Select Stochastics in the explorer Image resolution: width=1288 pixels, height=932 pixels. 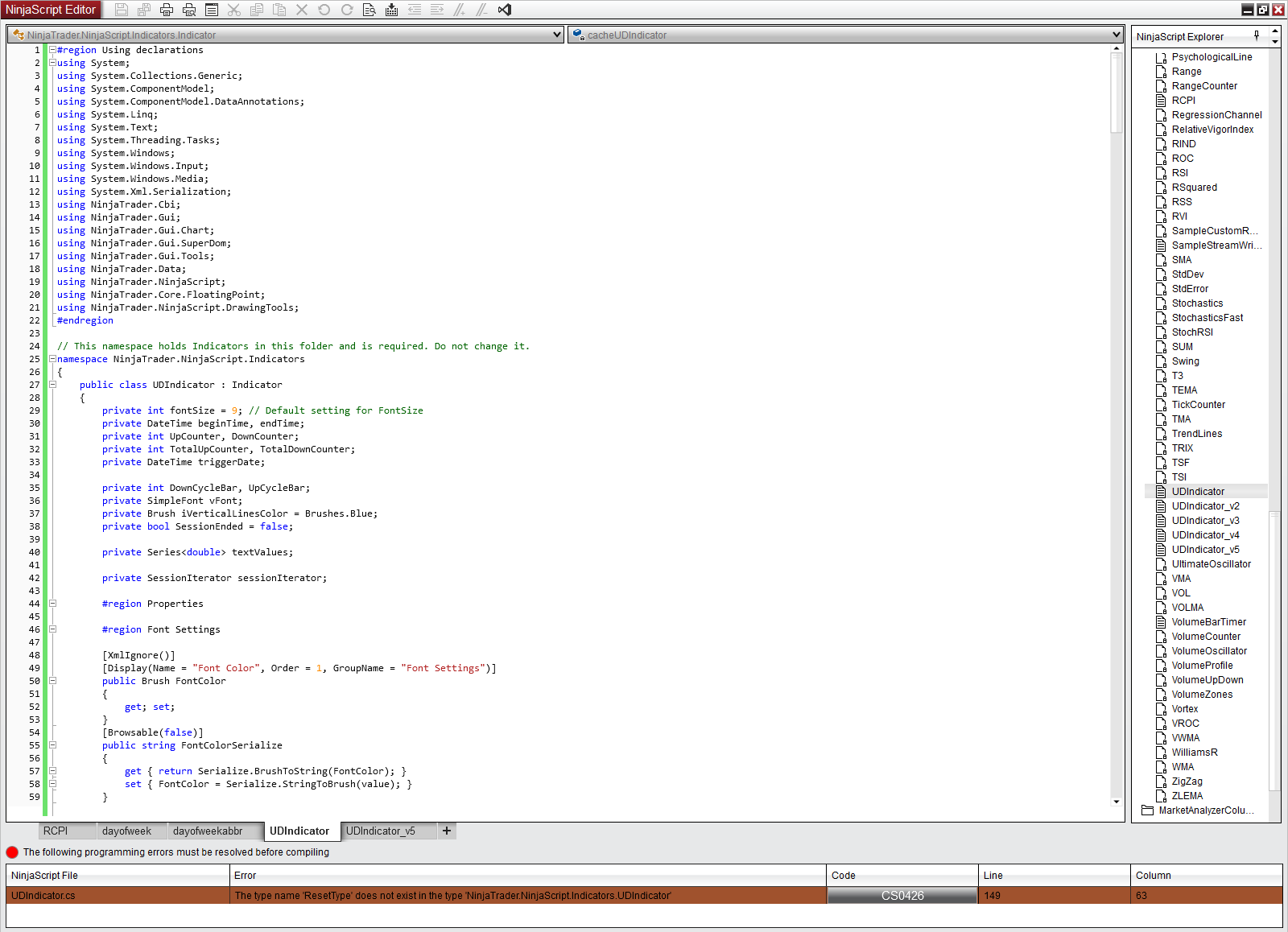tap(1197, 303)
